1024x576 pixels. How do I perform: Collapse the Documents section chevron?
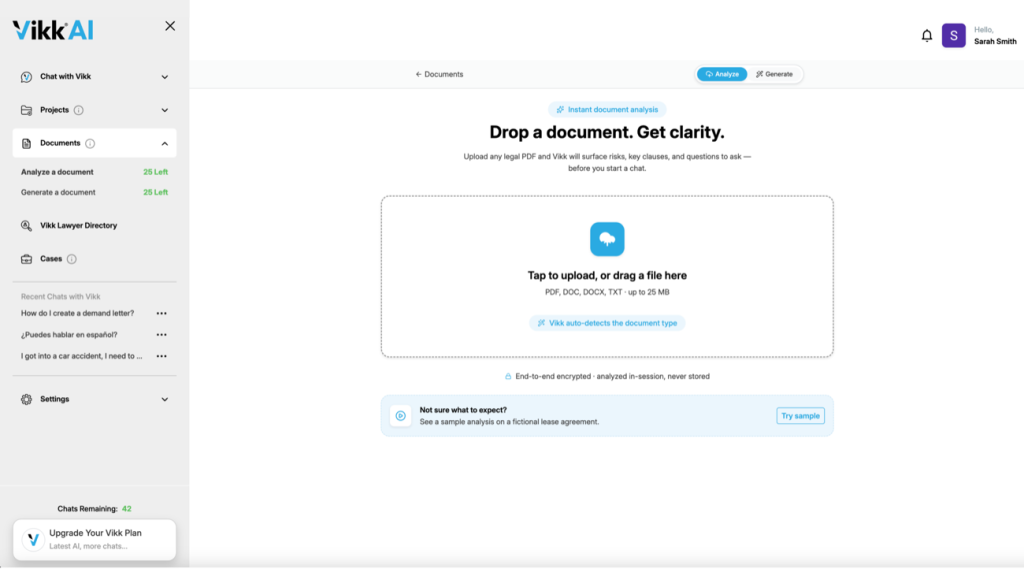point(165,144)
